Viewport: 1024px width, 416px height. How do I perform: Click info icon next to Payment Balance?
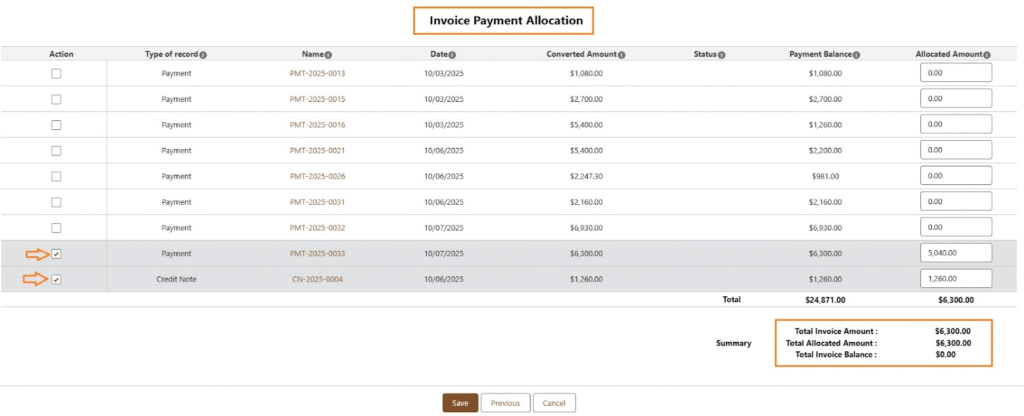[857, 54]
